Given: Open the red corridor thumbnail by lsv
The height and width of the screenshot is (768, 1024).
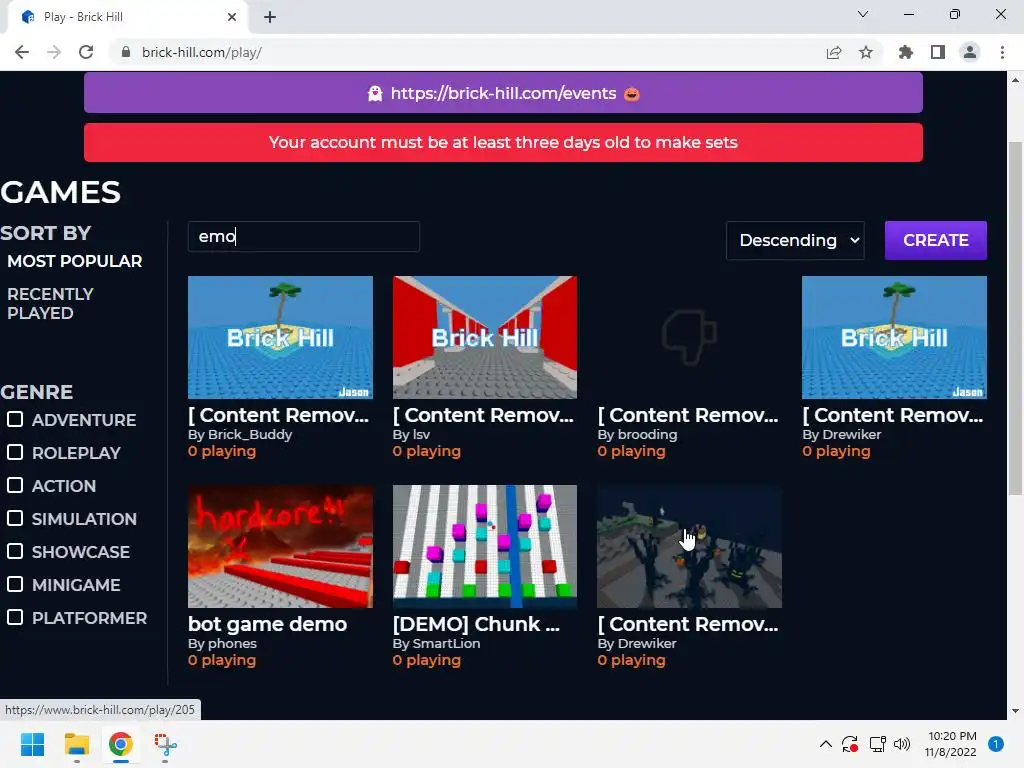Looking at the screenshot, I should 485,337.
